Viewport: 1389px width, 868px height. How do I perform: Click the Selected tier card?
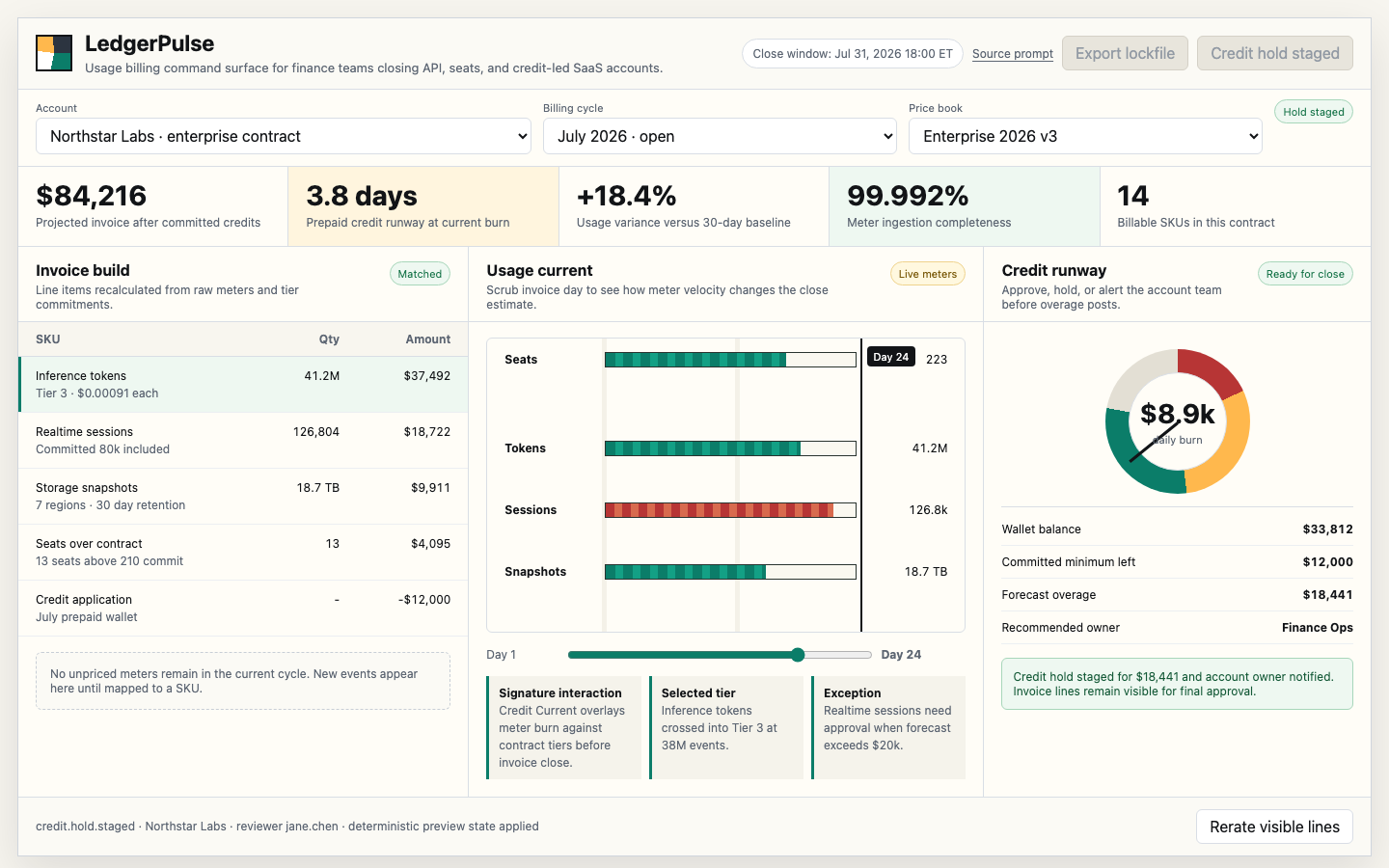(726, 727)
